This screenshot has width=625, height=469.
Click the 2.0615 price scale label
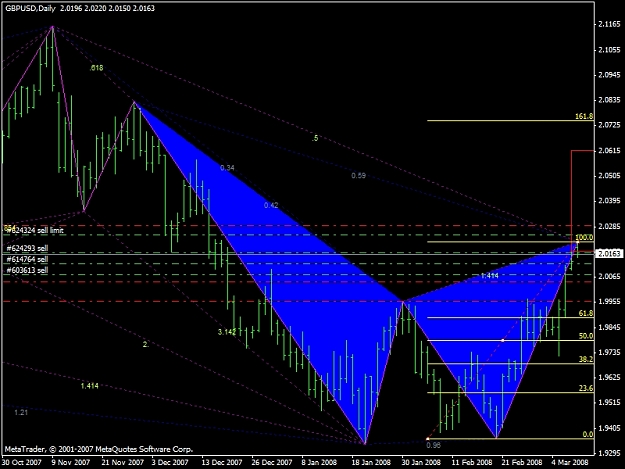[609, 151]
